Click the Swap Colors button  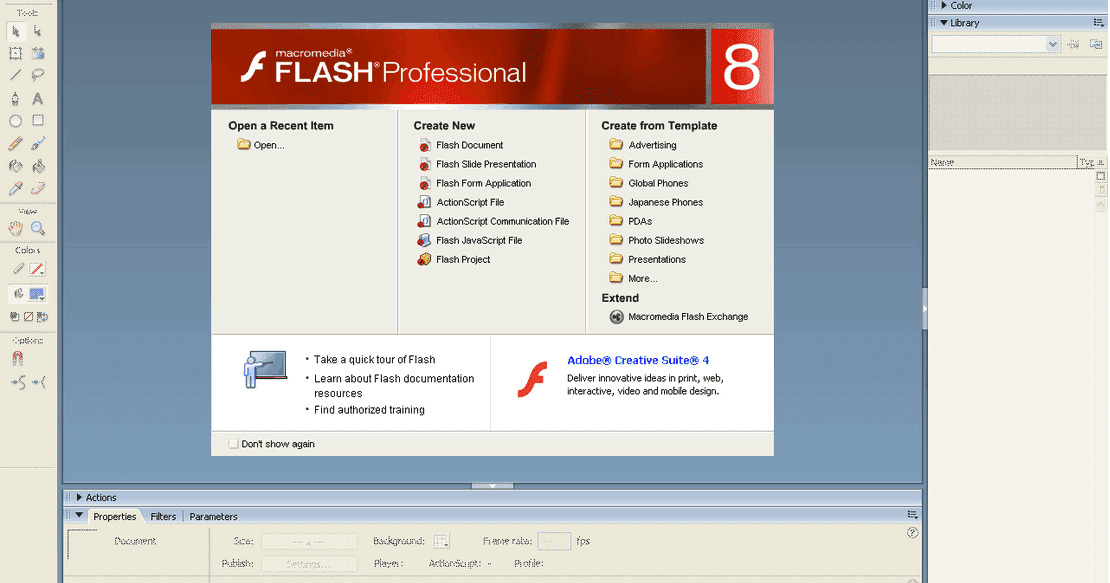tap(42, 317)
